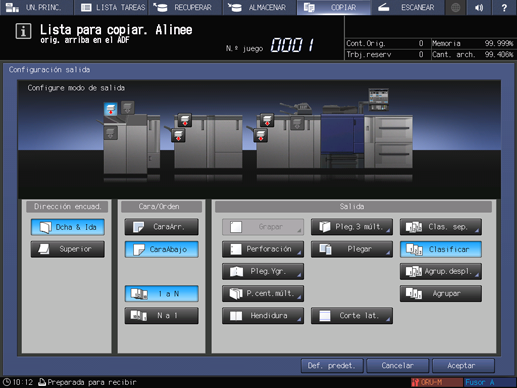The height and width of the screenshot is (388, 517).
Task: Set output order to 1 a N
Action: [162, 294]
